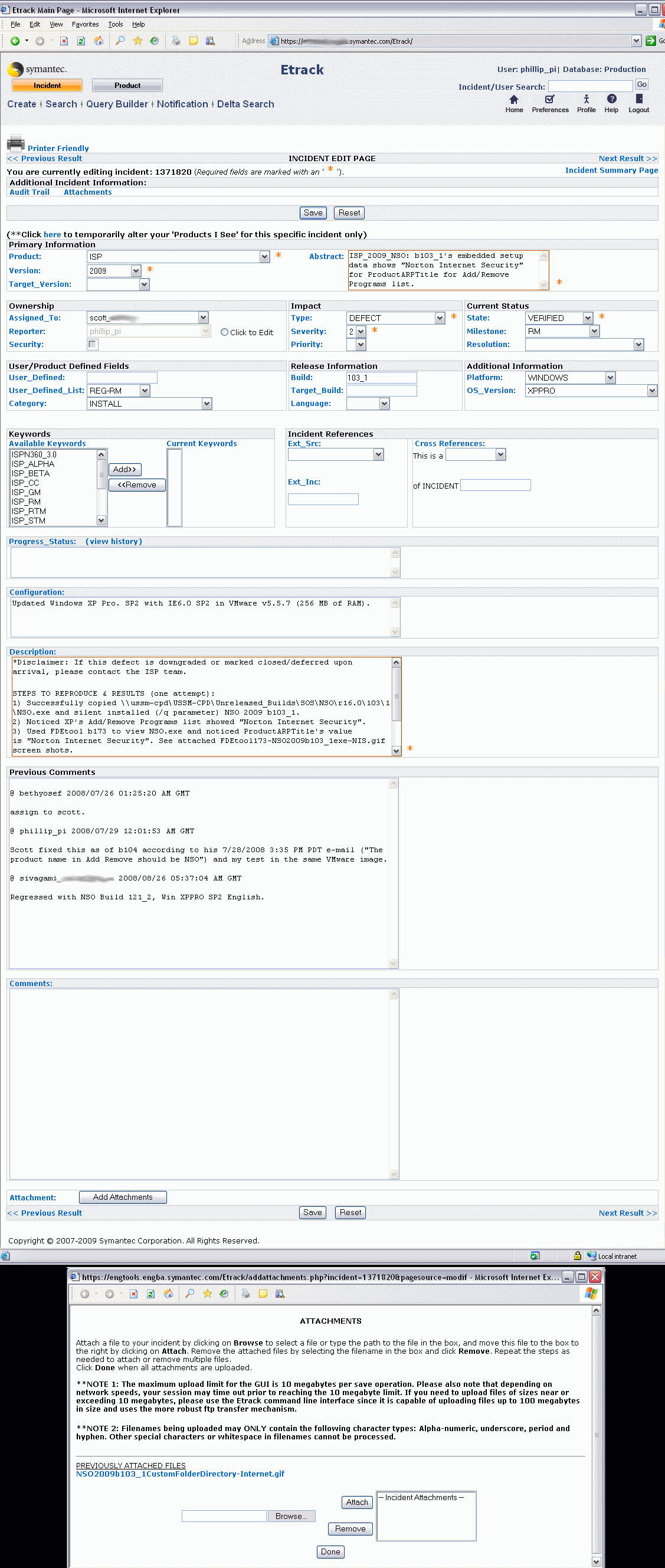Expand the State dropdown showing VERIFIED
This screenshot has height=1568, width=665.
coord(588,317)
